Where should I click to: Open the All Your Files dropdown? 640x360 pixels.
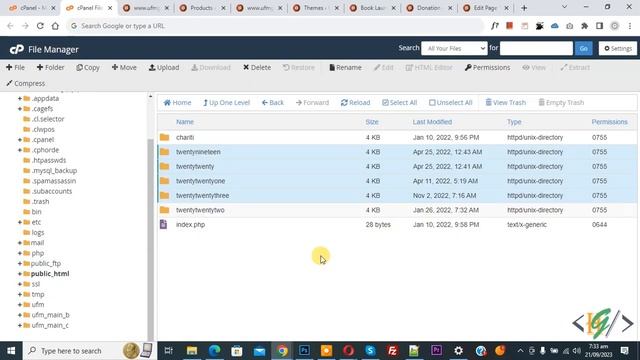tap(454, 48)
